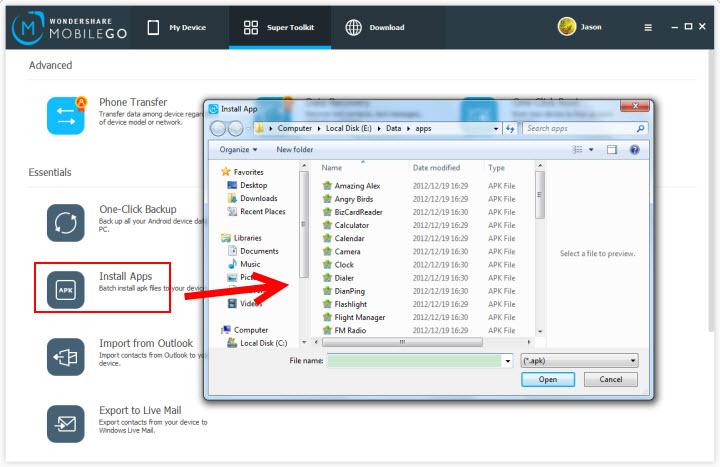Open the (*.apk) file type dropdown
720x467 pixels.
(579, 361)
